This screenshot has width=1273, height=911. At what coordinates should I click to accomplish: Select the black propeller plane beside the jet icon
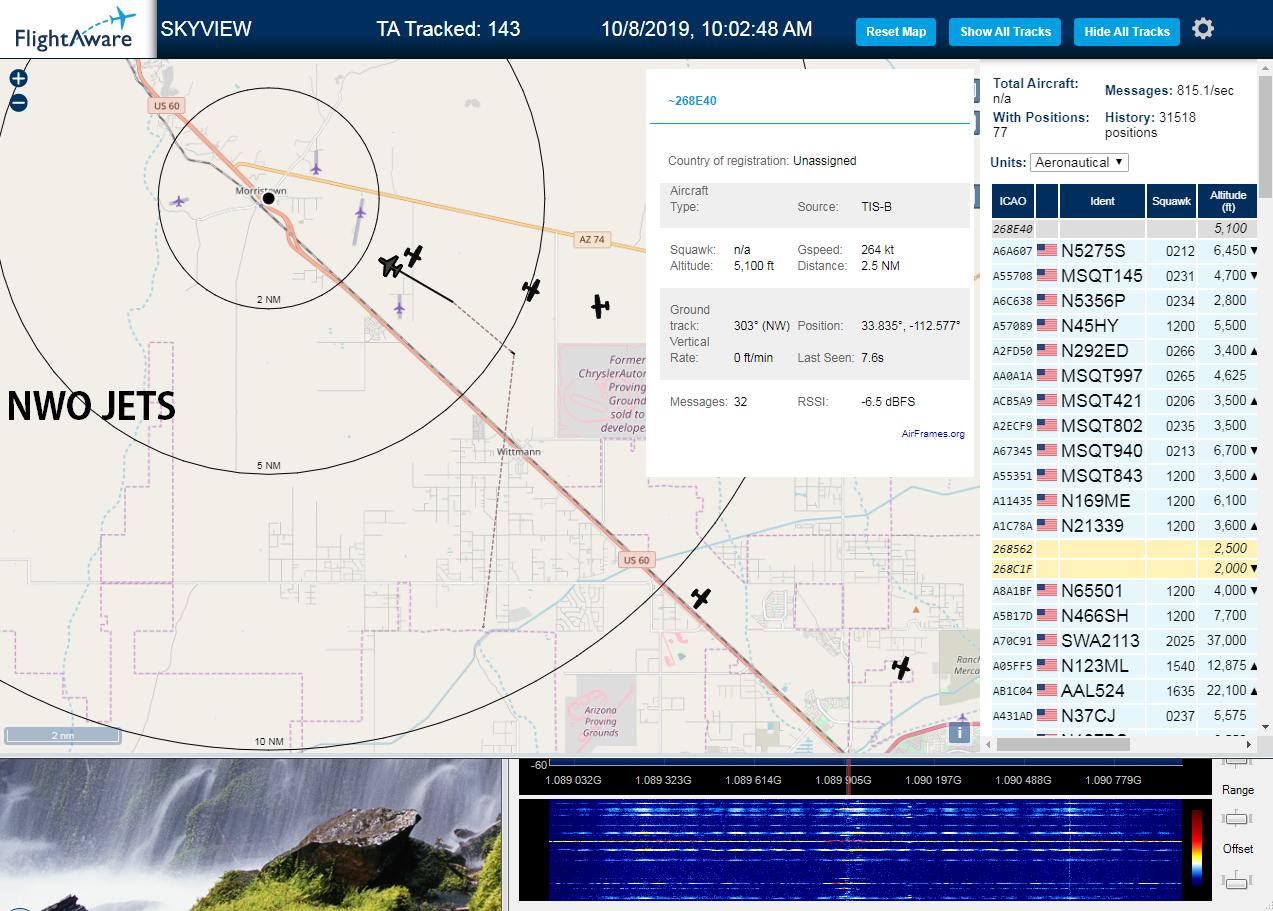(x=413, y=256)
